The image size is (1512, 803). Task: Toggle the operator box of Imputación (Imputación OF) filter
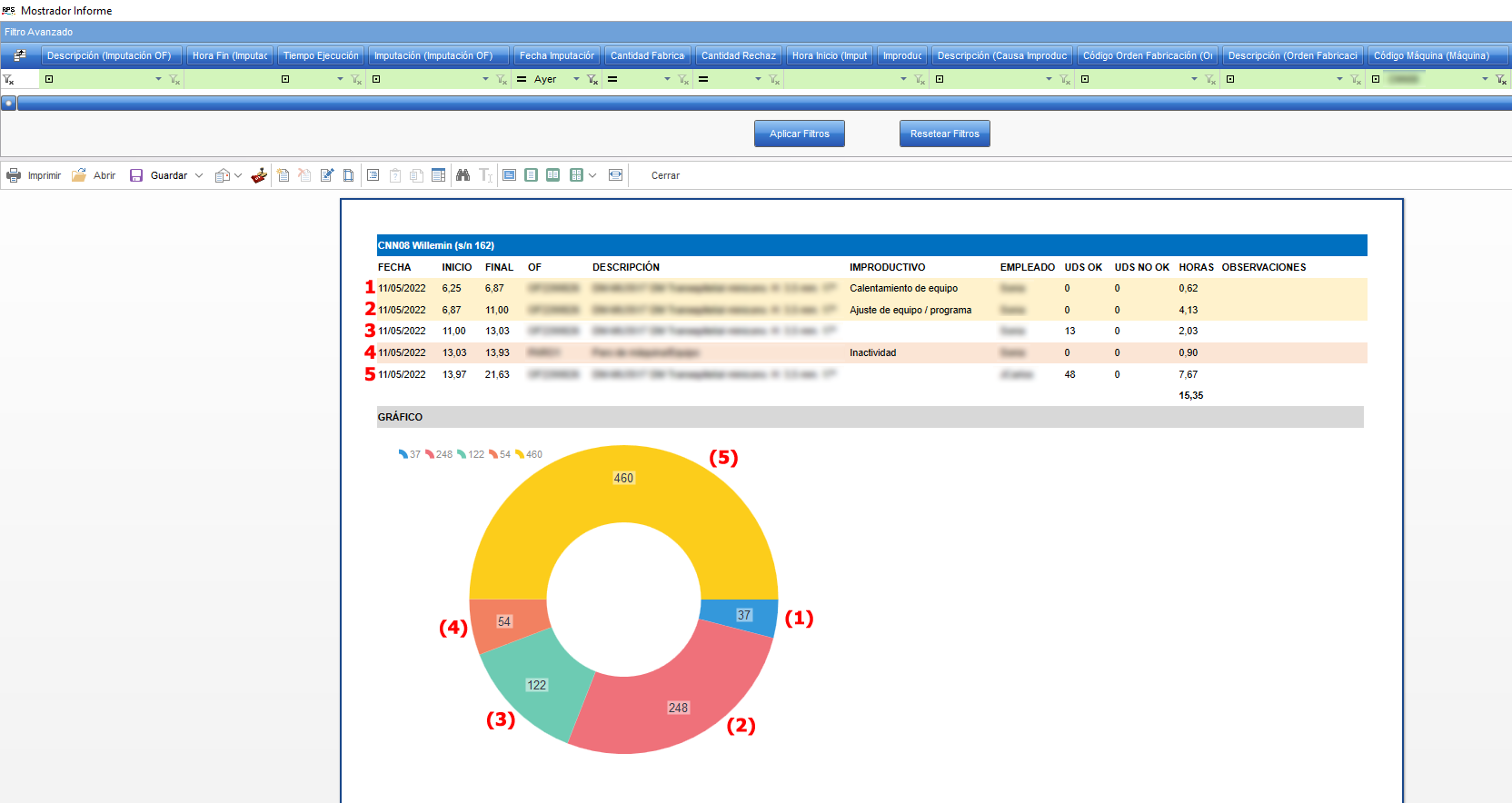tap(376, 79)
